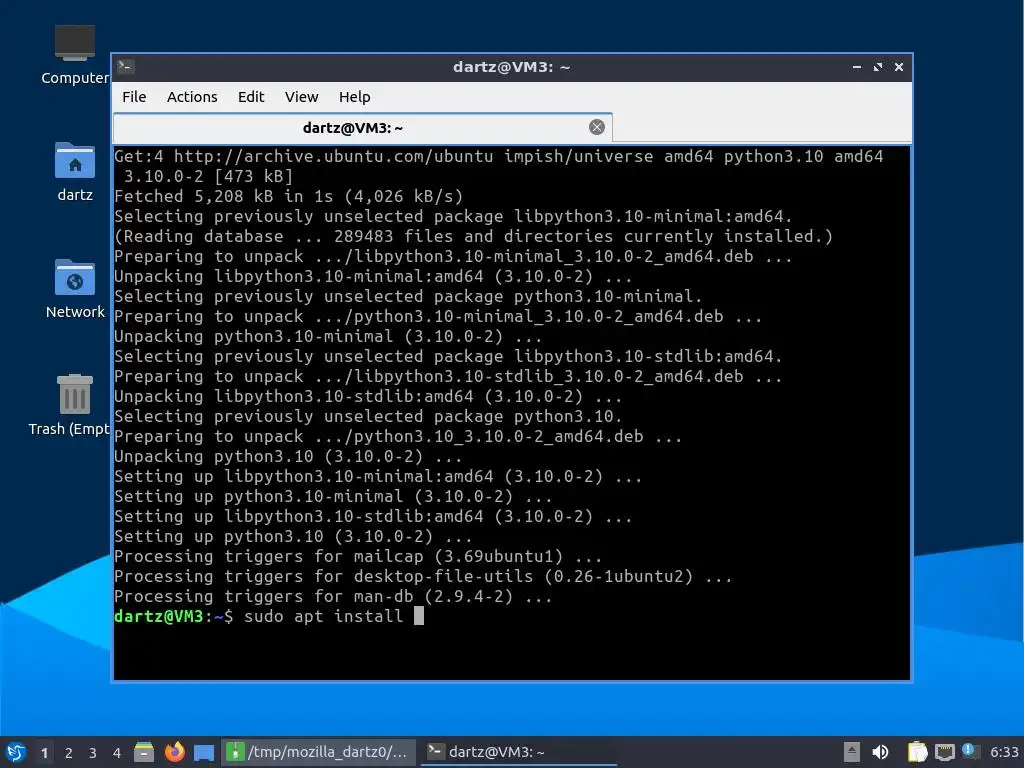
Task: Click the 'dartz@VM3: ~' window title text
Action: (511, 67)
